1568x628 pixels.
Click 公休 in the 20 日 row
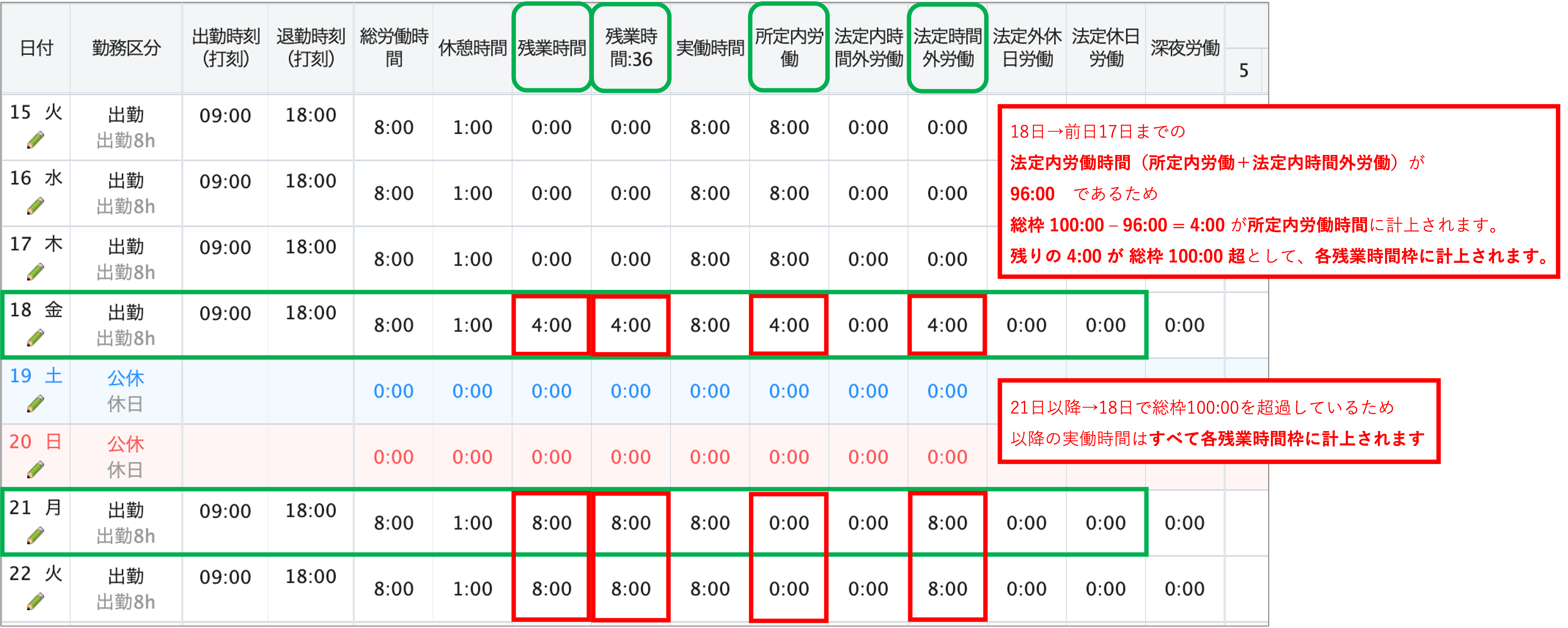pos(126,443)
